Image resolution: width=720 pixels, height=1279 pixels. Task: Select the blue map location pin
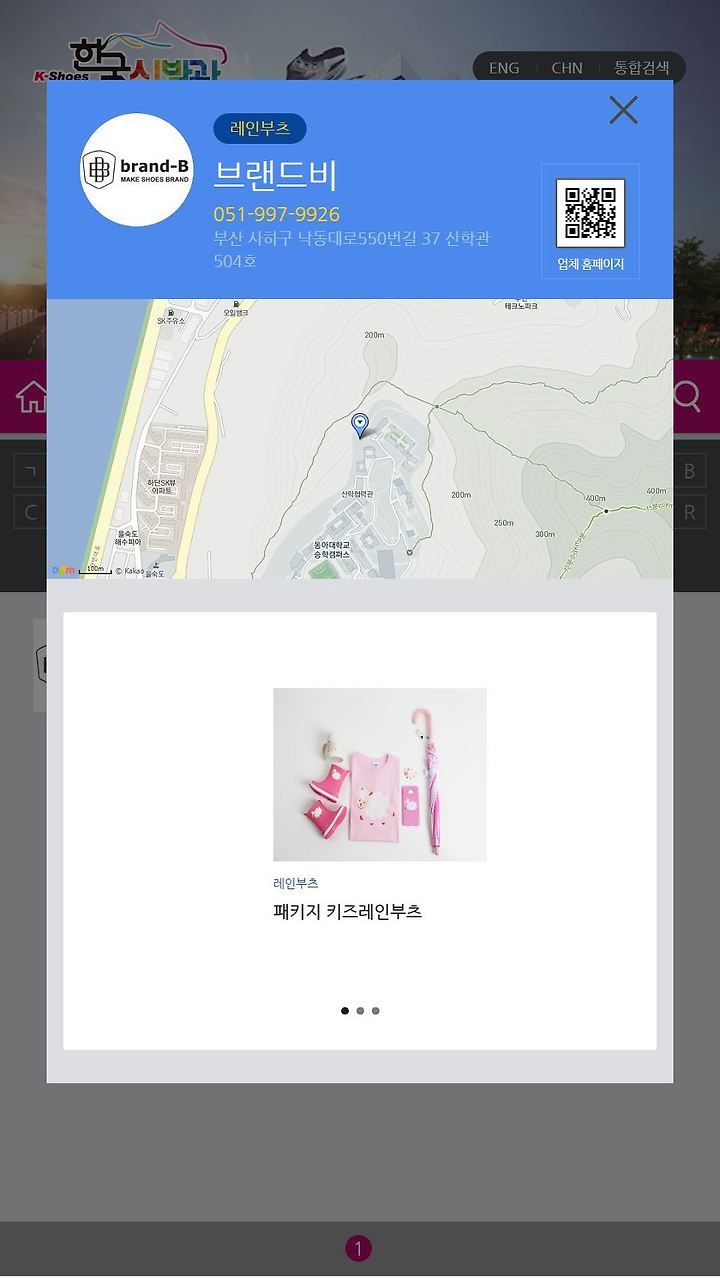360,426
